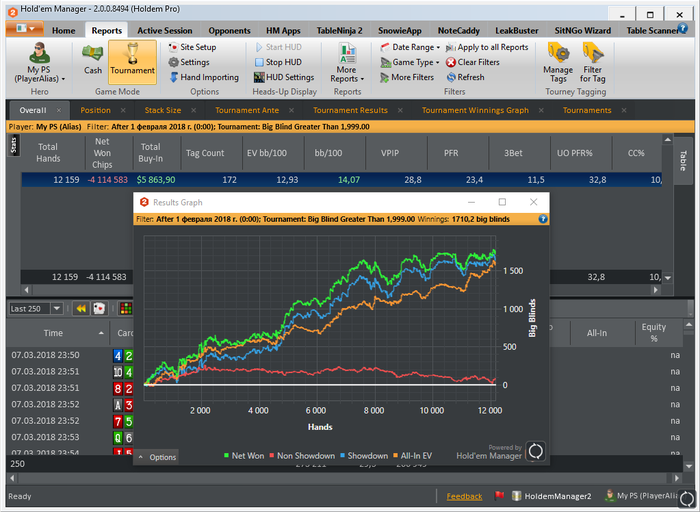Select the Tournament Winnings Graph tab
Image resolution: width=700 pixels, height=512 pixels.
(475, 110)
